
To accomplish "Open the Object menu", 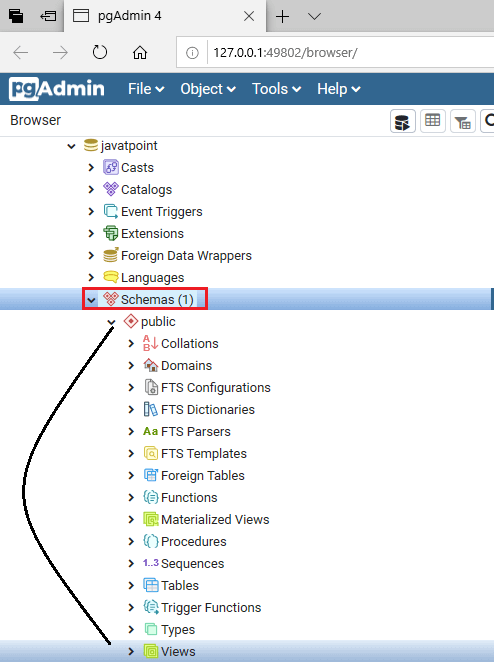I will click(208, 89).
